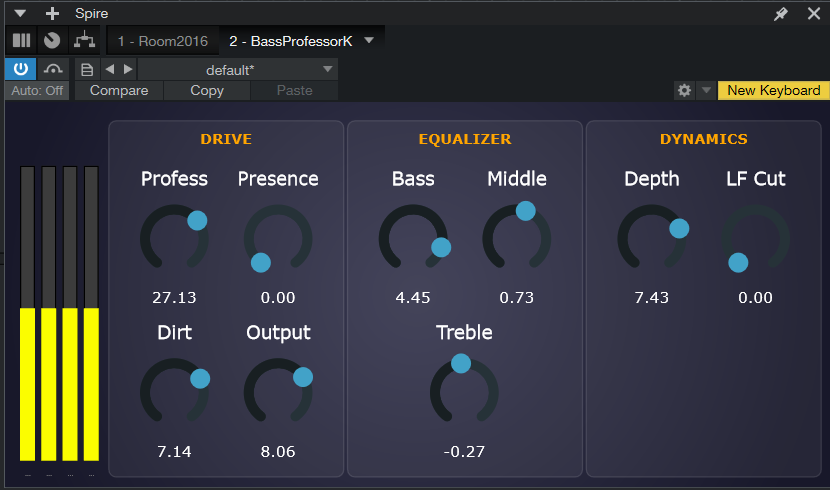Click the Bass knob
The image size is (830, 490).
click(413, 238)
